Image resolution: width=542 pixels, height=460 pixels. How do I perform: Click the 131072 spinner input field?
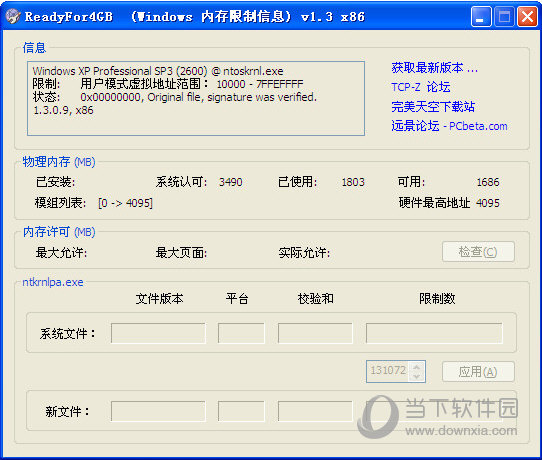click(x=388, y=372)
